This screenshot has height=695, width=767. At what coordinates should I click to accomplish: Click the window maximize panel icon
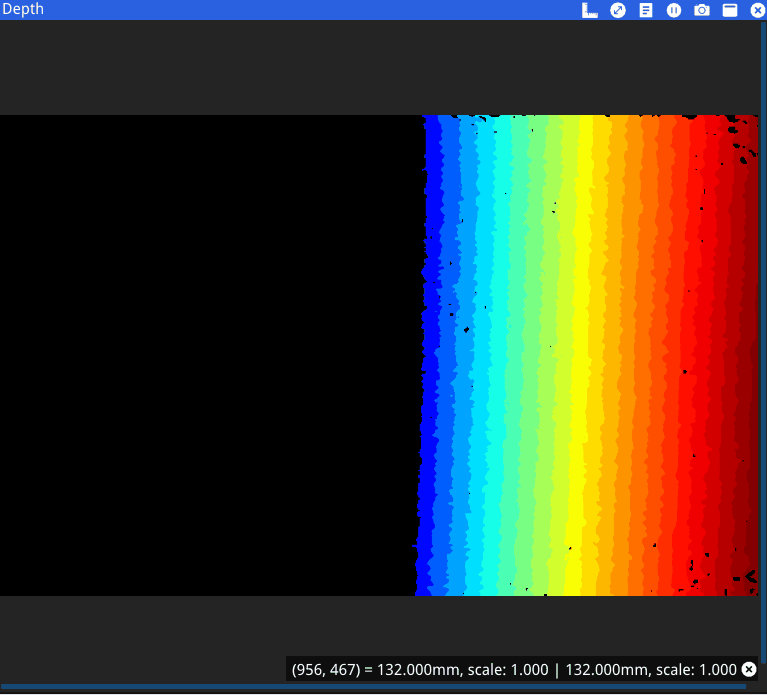(730, 10)
